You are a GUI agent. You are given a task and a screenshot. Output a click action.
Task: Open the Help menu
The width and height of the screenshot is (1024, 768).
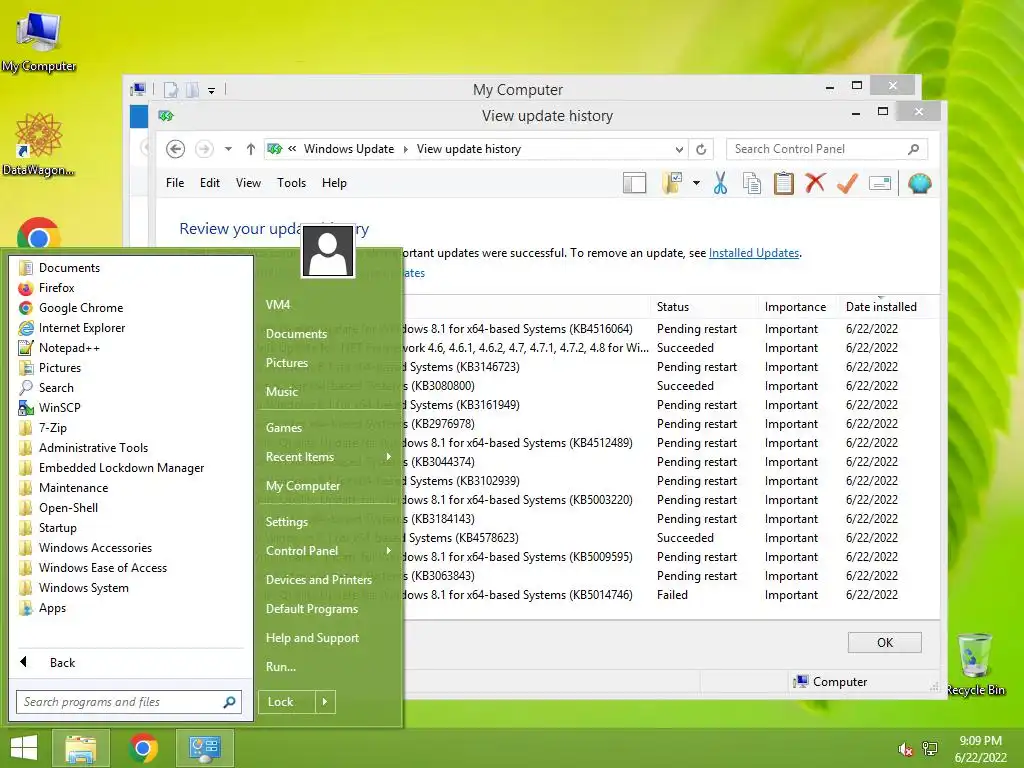[334, 184]
